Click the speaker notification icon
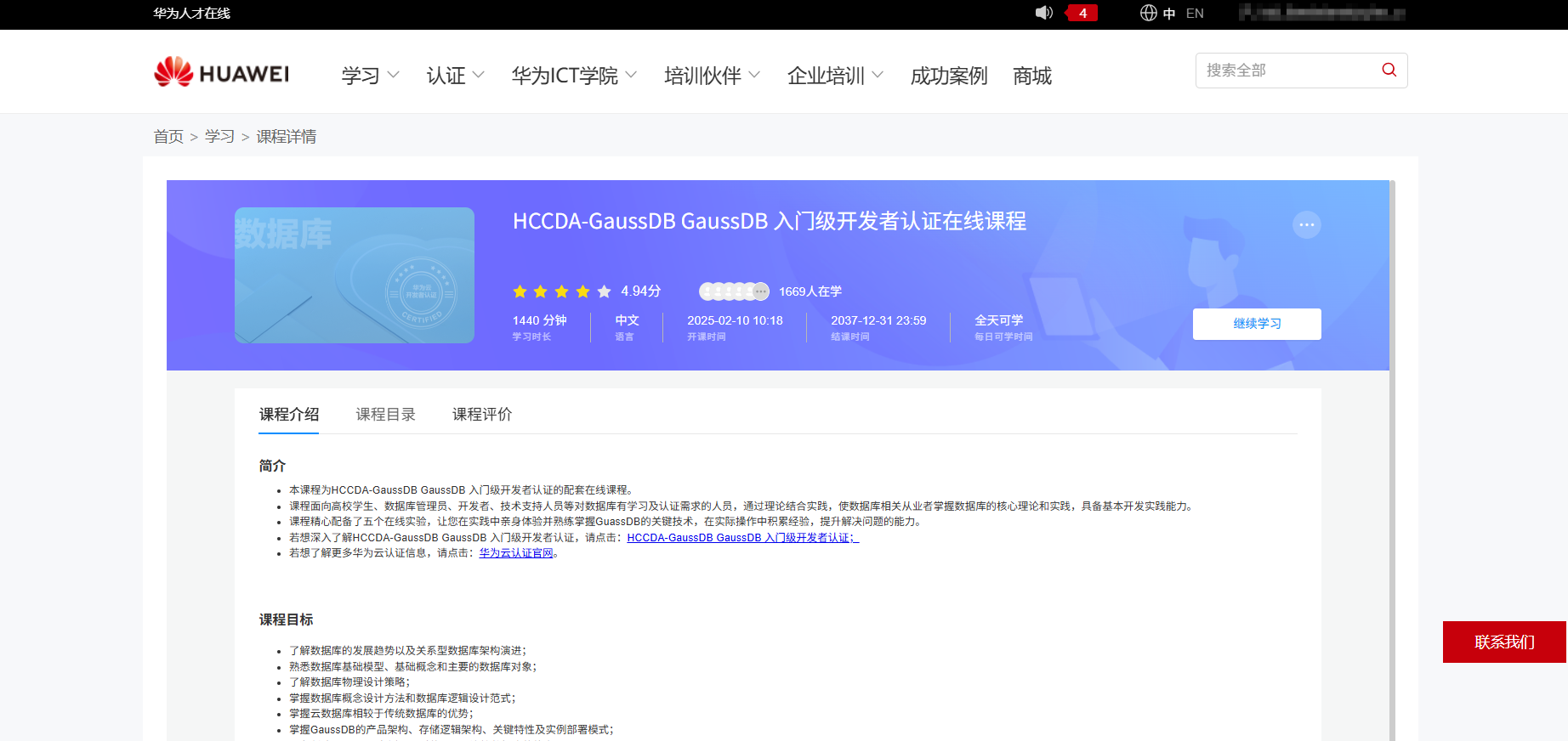Viewport: 1568px width, 741px height. coord(1043,13)
